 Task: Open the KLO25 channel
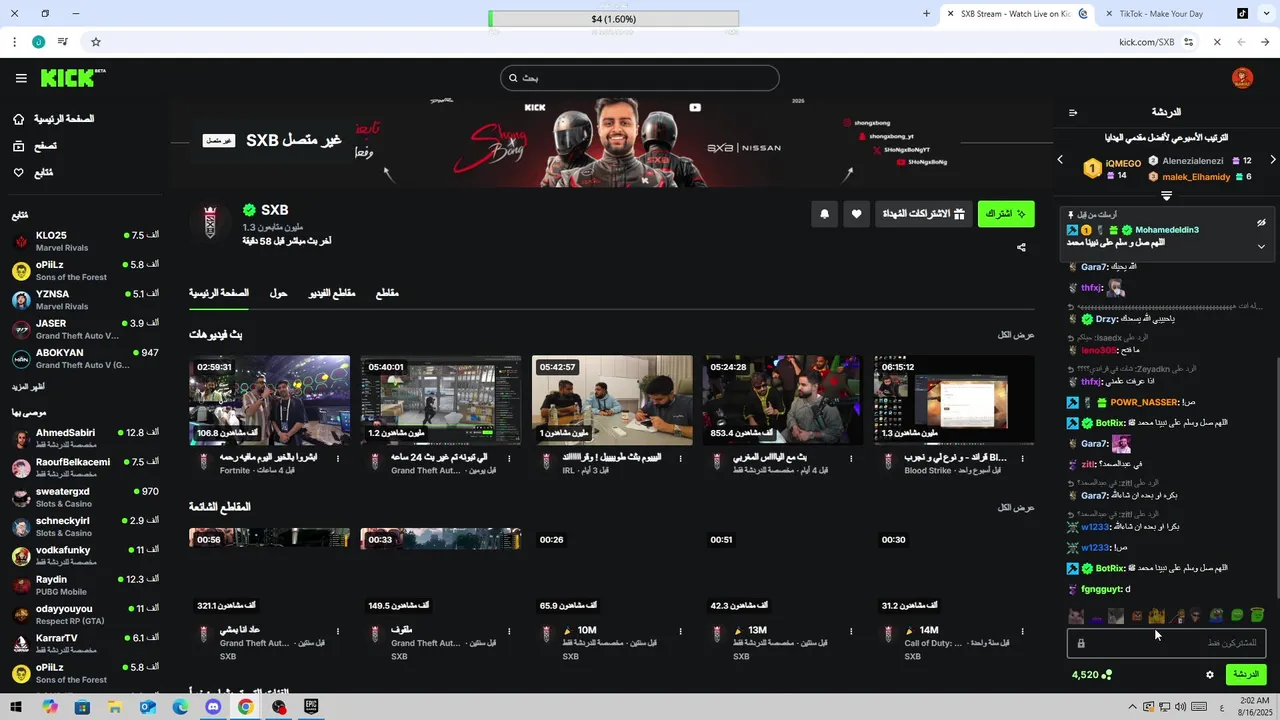85,241
